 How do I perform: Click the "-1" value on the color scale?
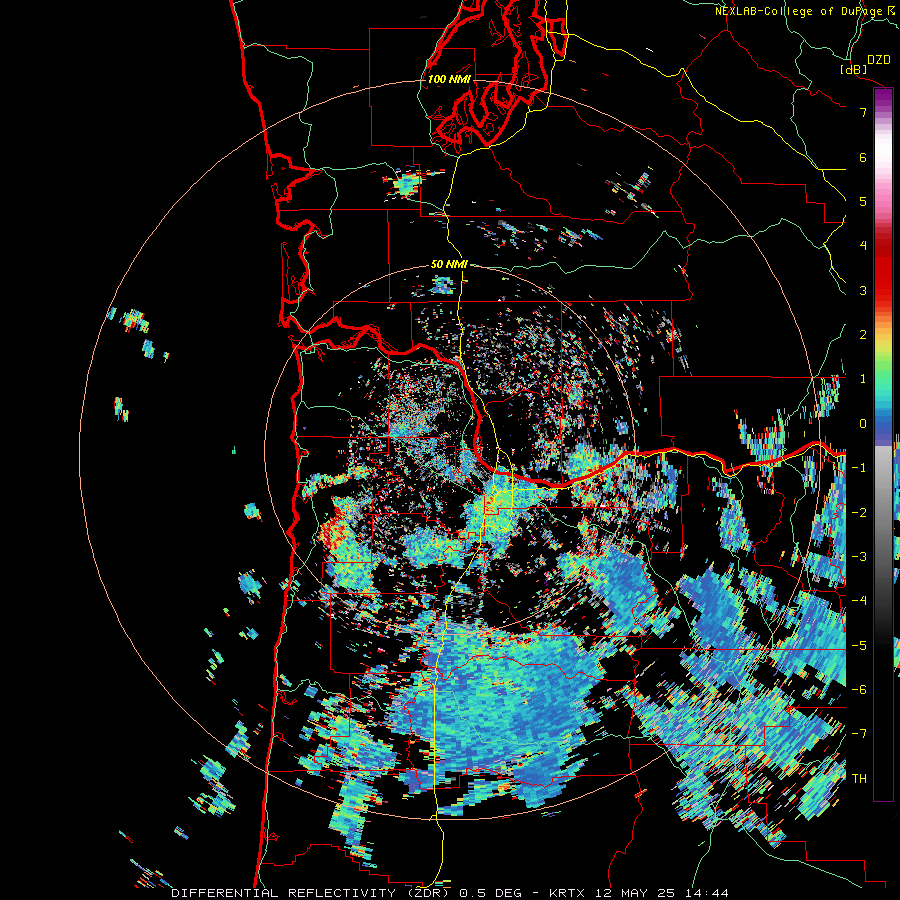859,468
